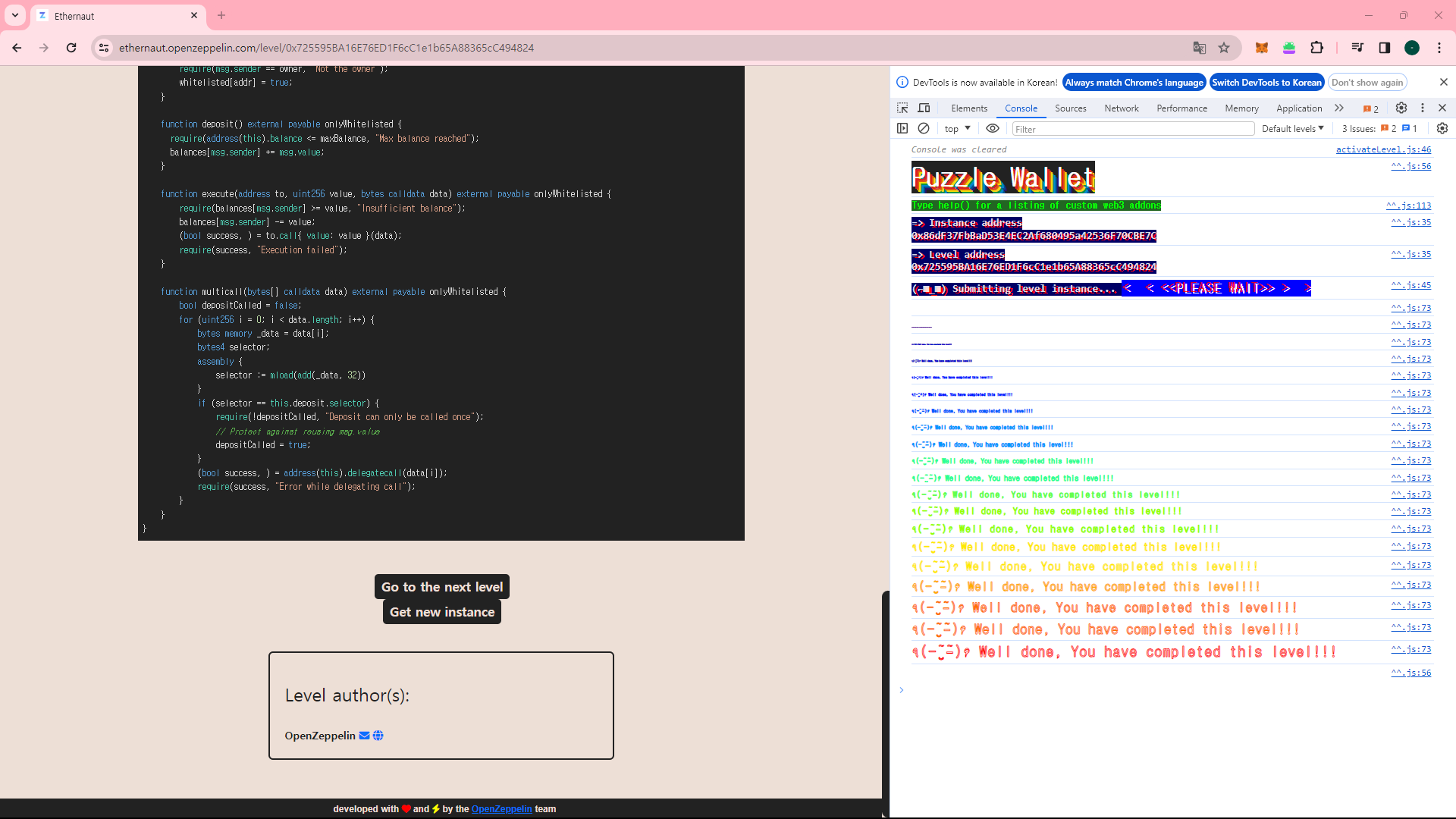Open the OpenZeppelin author website globe
1456x819 pixels.
[378, 736]
